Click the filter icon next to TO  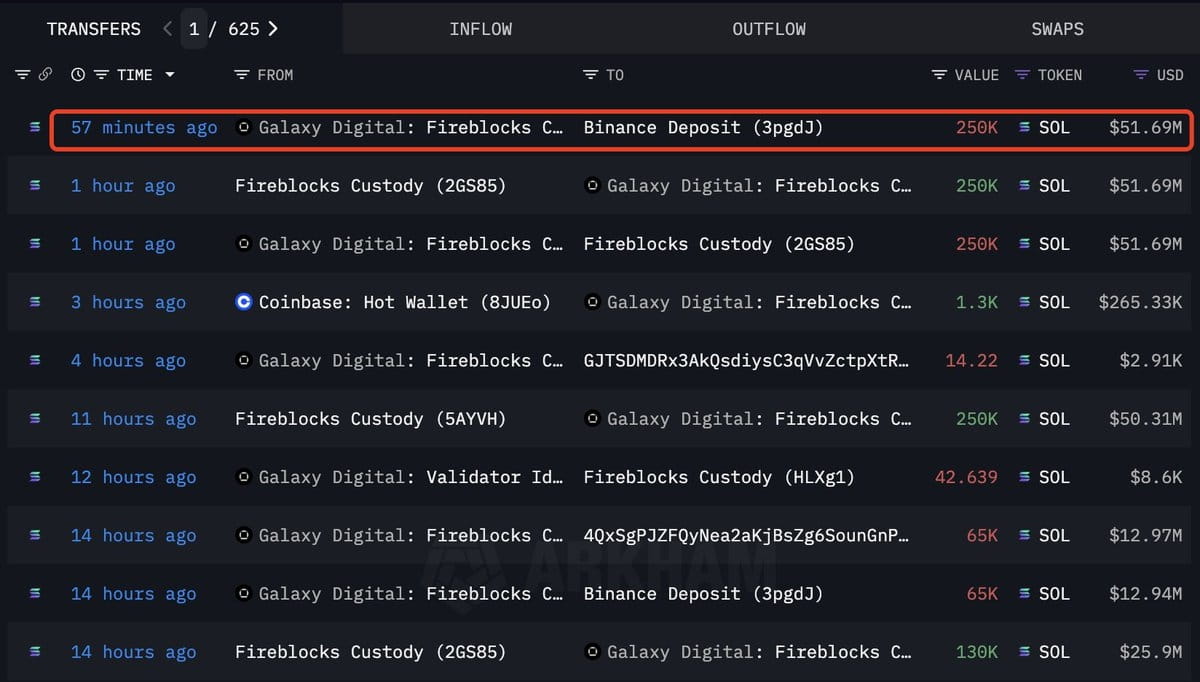tap(590, 75)
